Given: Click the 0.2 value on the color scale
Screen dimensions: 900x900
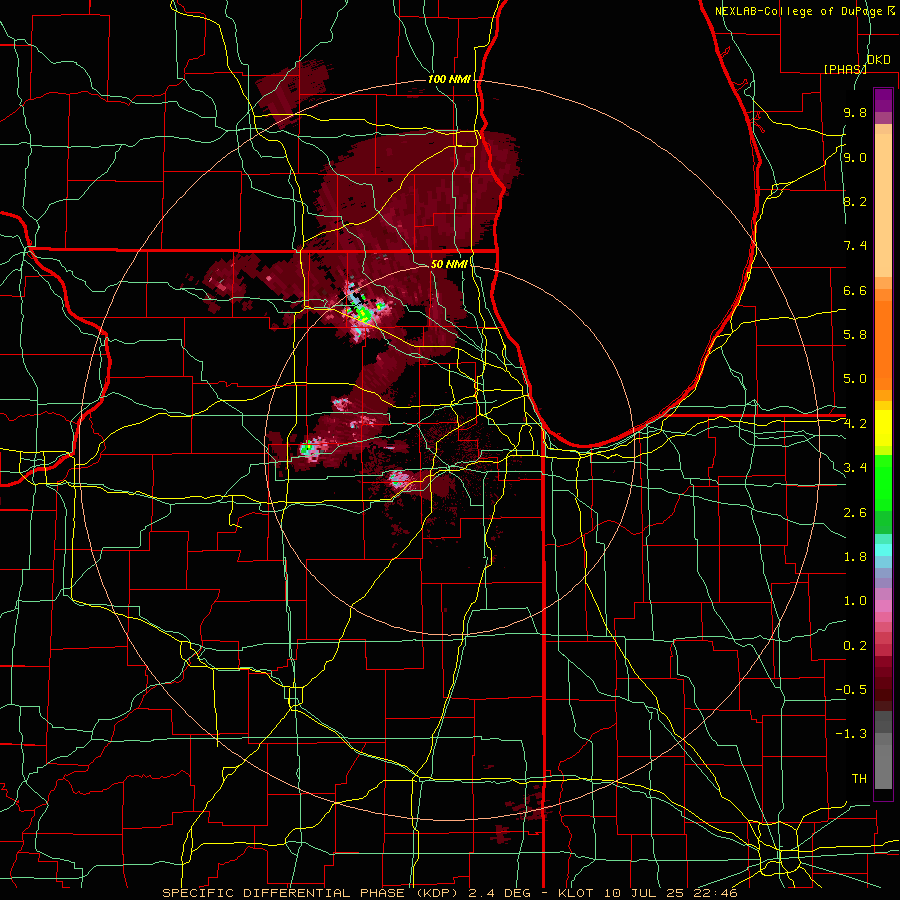Looking at the screenshot, I should [x=855, y=646].
